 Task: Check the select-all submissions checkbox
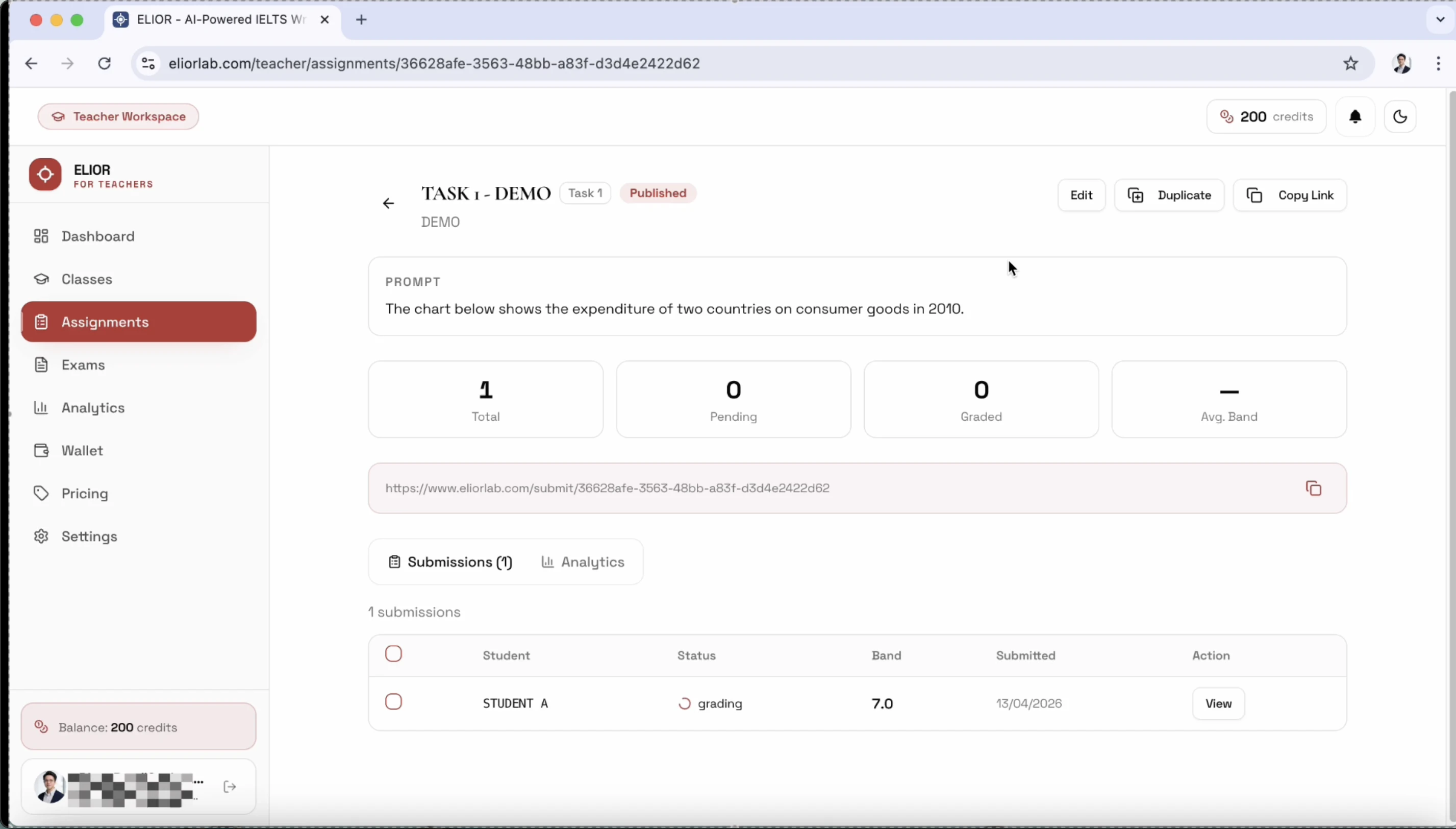click(x=393, y=653)
